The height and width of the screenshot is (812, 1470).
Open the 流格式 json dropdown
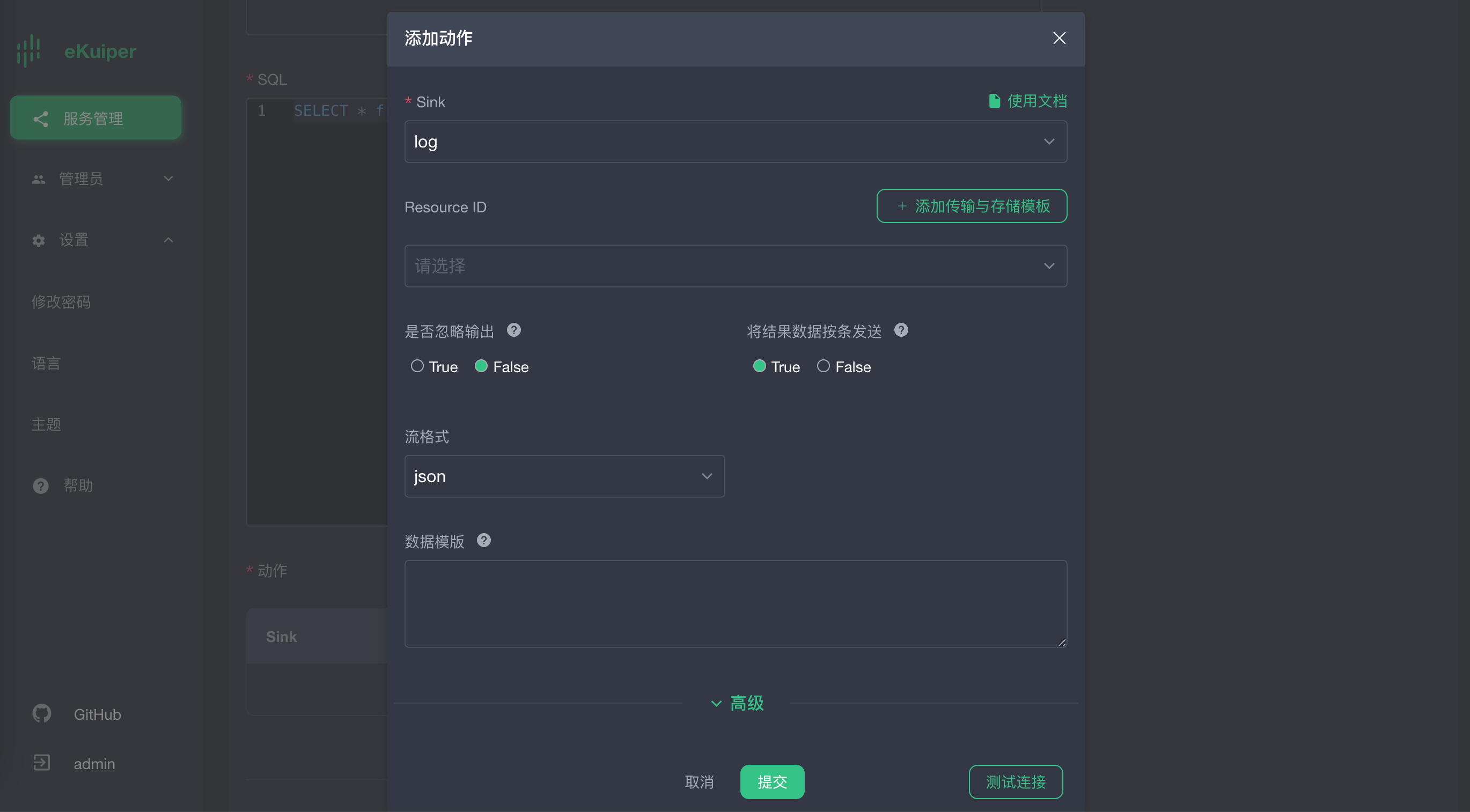[x=564, y=476]
